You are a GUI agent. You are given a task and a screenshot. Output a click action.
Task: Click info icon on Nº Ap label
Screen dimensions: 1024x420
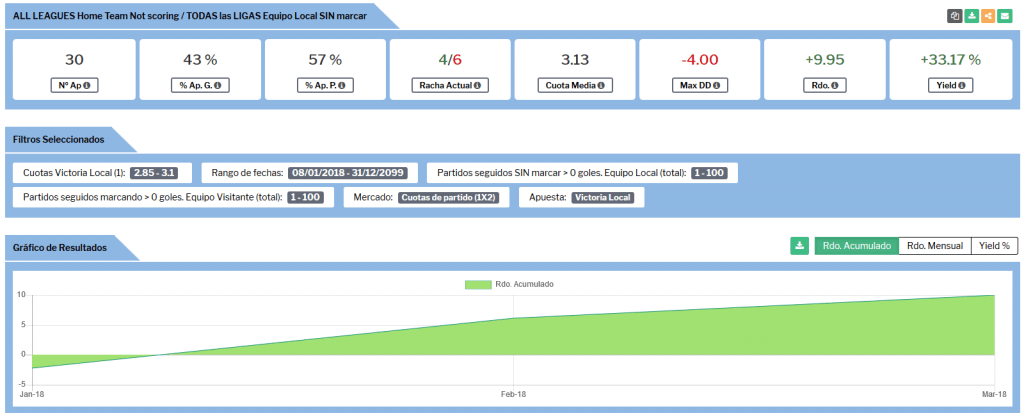[87, 86]
